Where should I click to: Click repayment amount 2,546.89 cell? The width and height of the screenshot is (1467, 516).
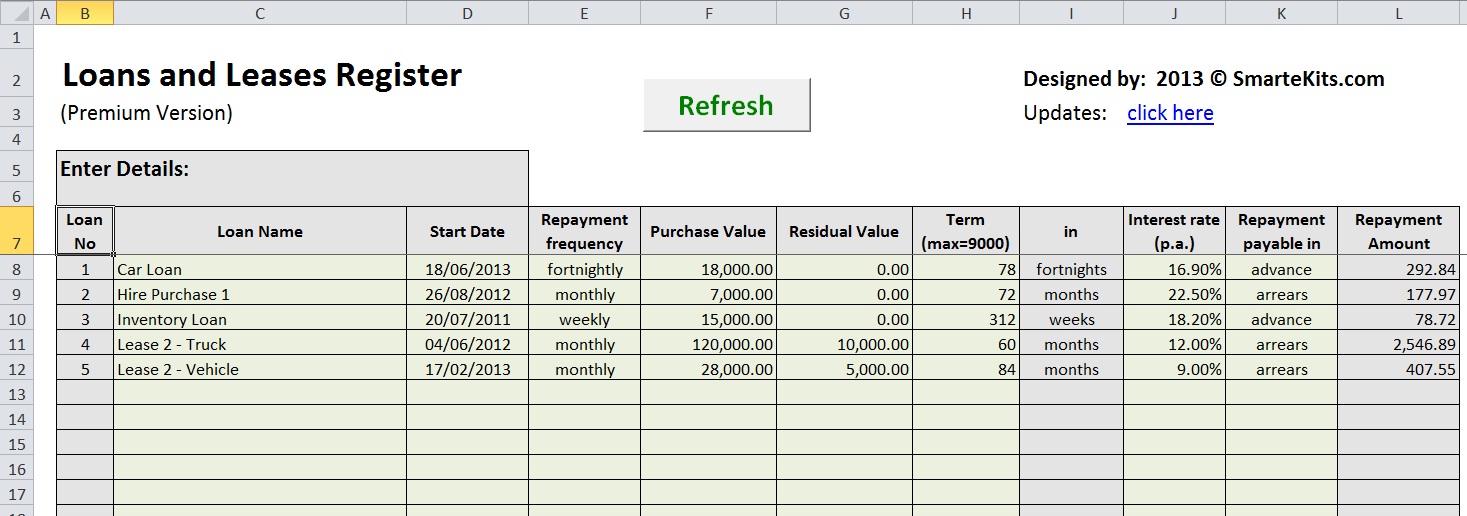pyautogui.click(x=1398, y=344)
